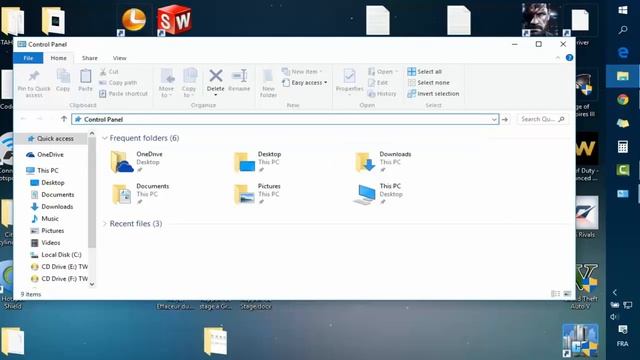This screenshot has width=640, height=360.
Task: Open address bar history dropdown
Action: 494,119
